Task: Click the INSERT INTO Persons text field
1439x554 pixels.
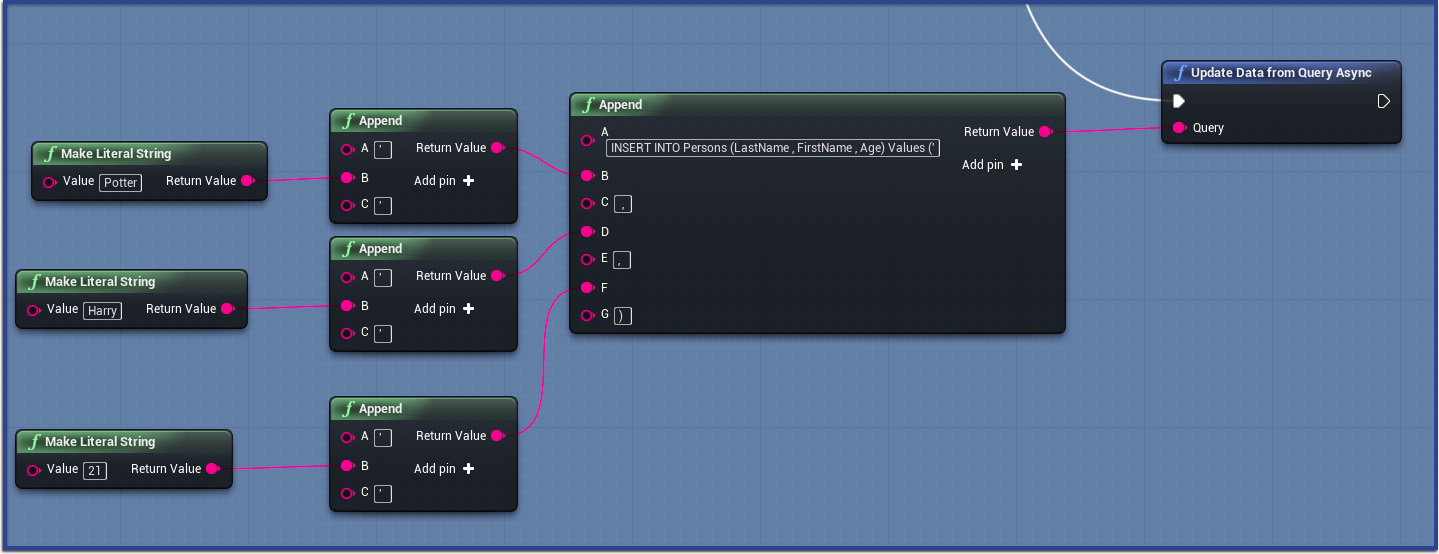Action: (773, 148)
